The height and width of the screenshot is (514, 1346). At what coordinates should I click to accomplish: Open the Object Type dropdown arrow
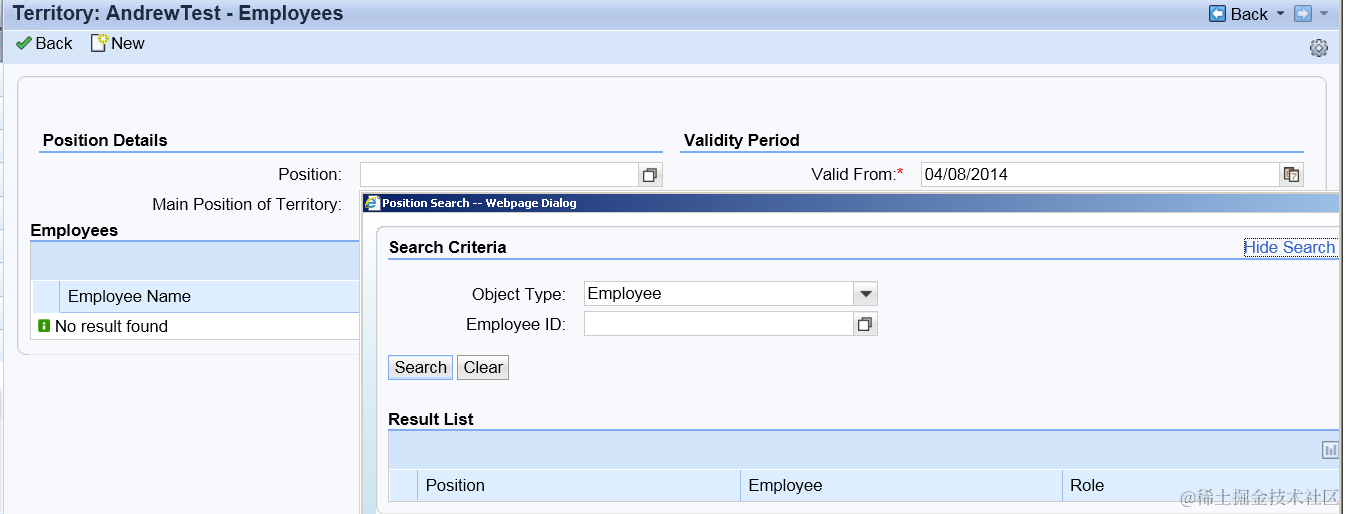865,294
